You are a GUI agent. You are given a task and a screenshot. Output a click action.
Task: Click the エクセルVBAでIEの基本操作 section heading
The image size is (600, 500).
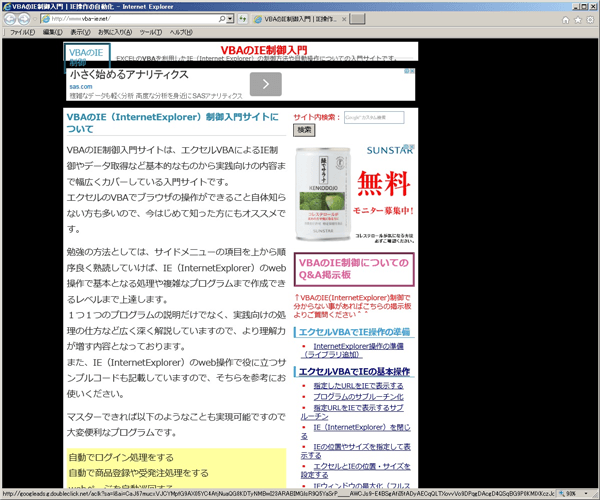pyautogui.click(x=354, y=371)
